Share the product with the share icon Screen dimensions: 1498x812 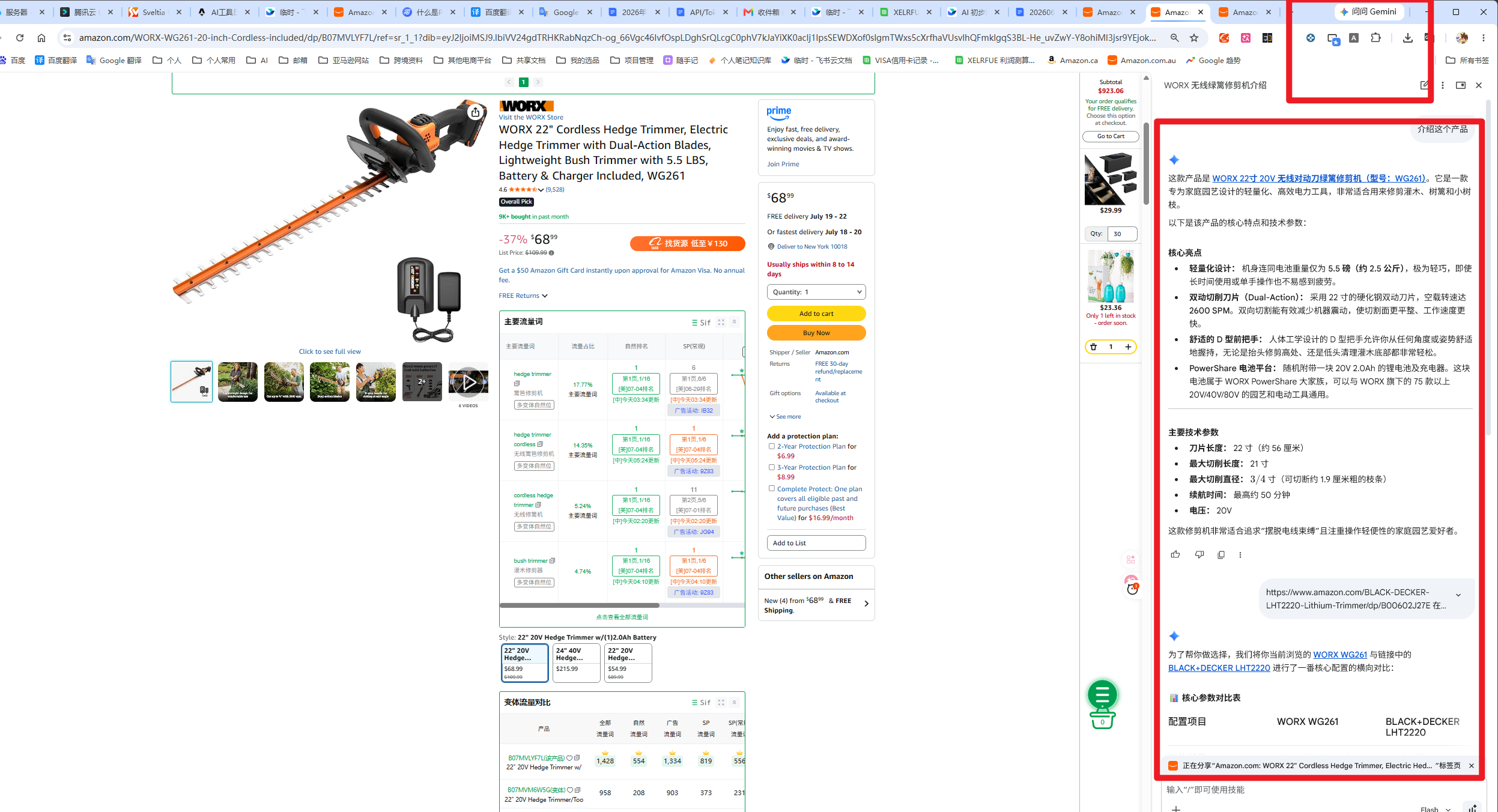(x=475, y=112)
